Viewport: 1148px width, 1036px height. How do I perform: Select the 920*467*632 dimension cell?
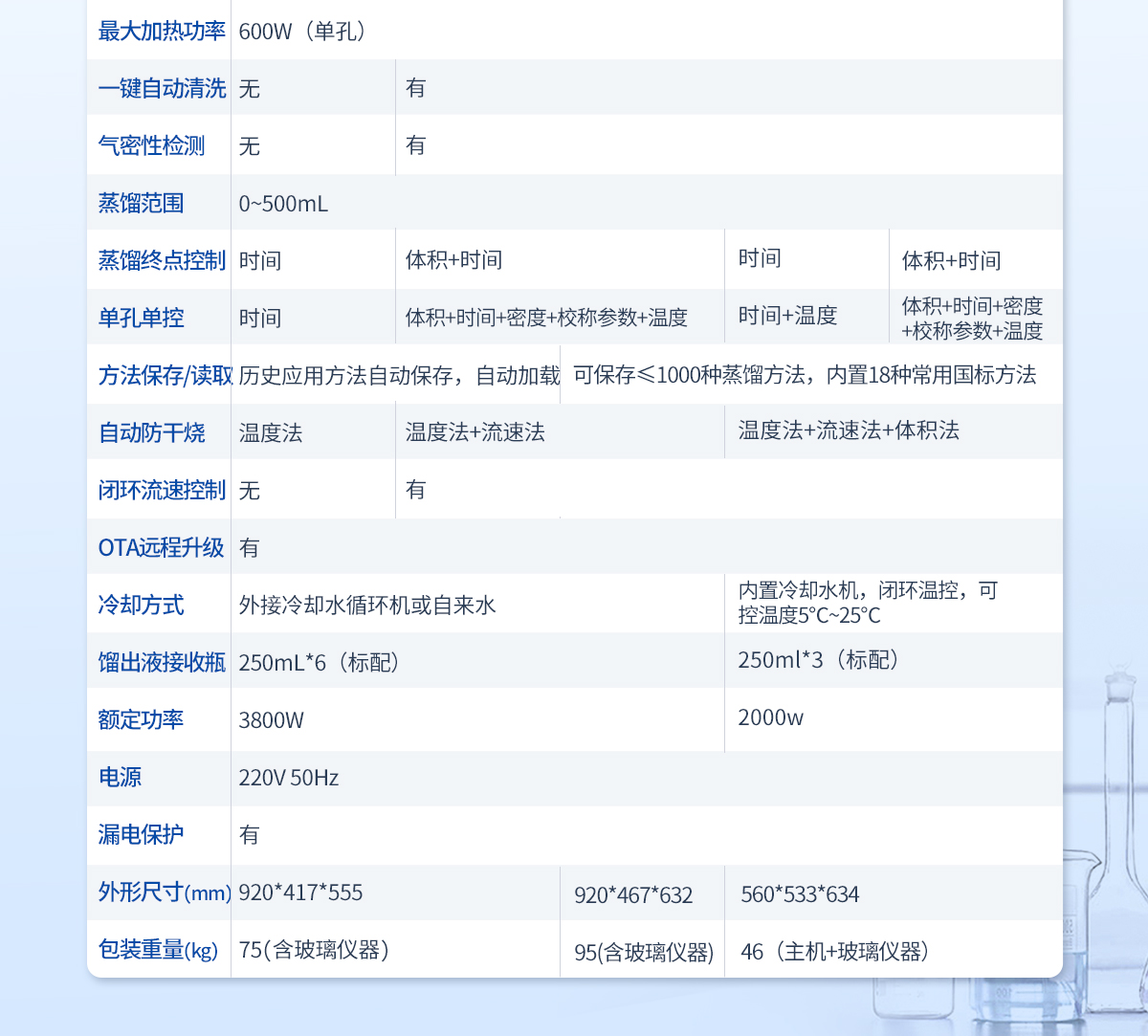point(633,895)
